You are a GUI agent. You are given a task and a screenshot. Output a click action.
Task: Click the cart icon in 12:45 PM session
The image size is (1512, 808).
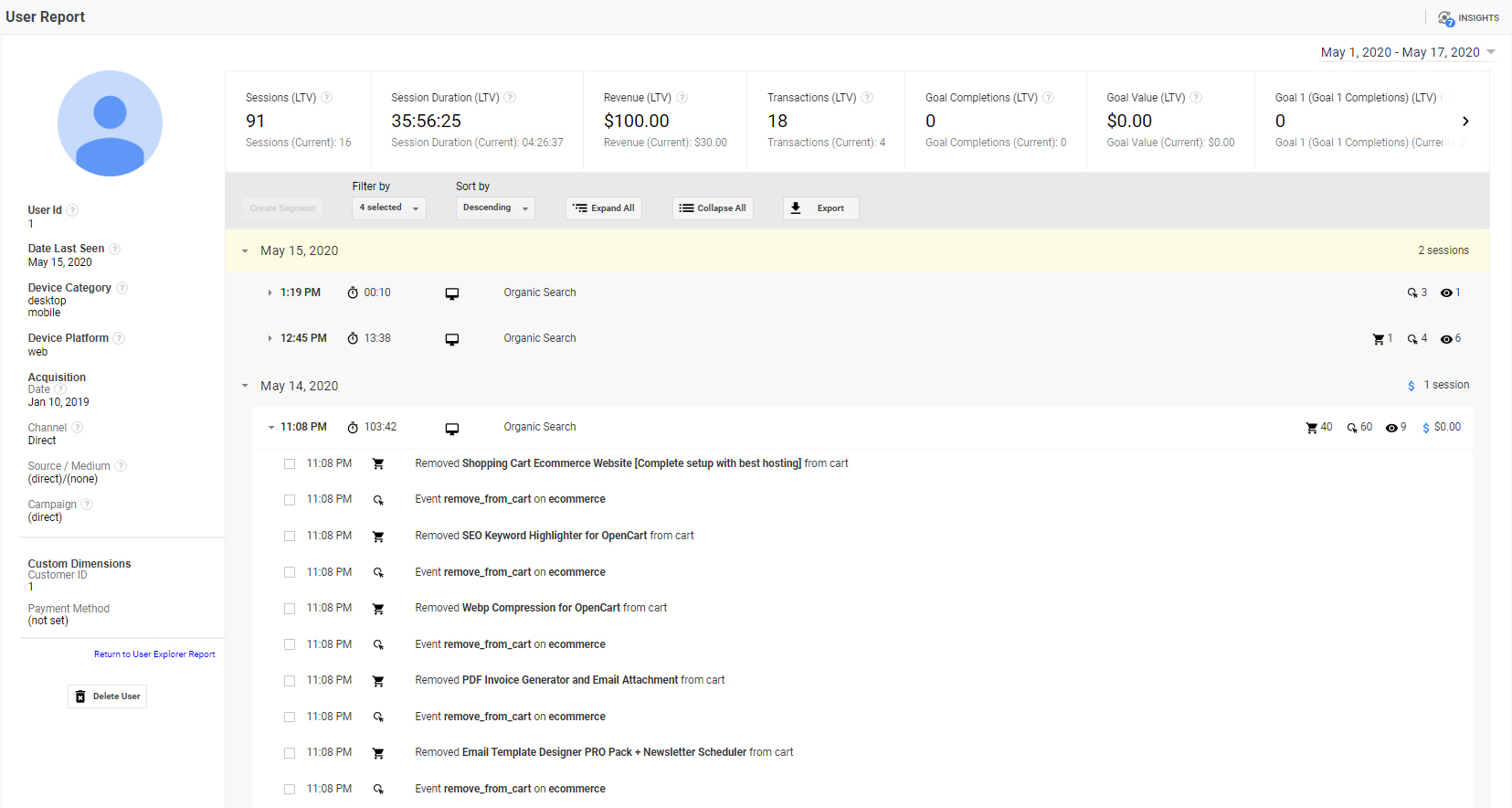point(1378,339)
